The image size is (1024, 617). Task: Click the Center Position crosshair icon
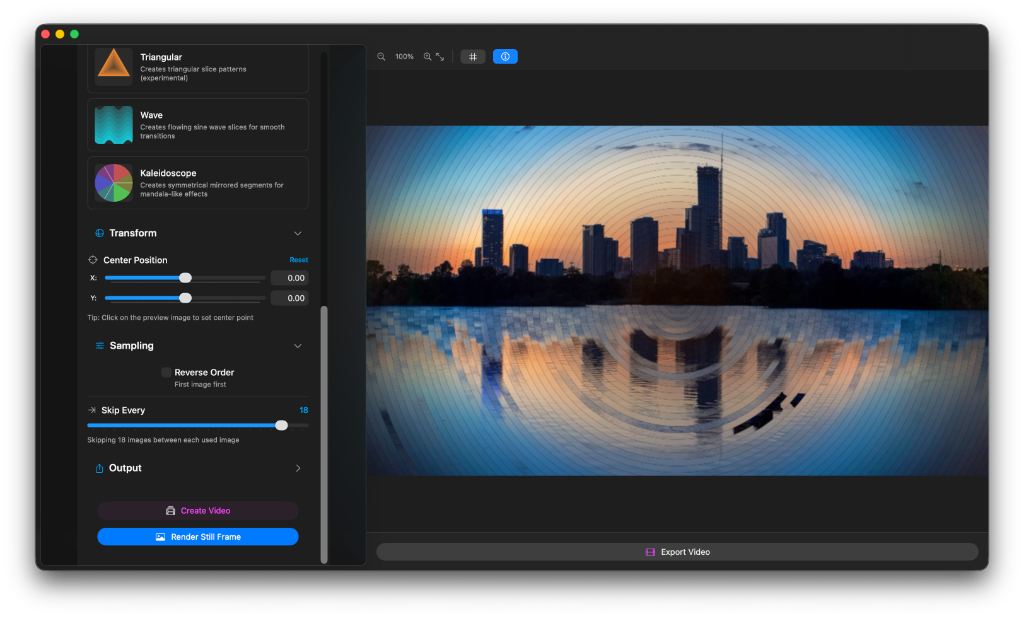(x=93, y=260)
